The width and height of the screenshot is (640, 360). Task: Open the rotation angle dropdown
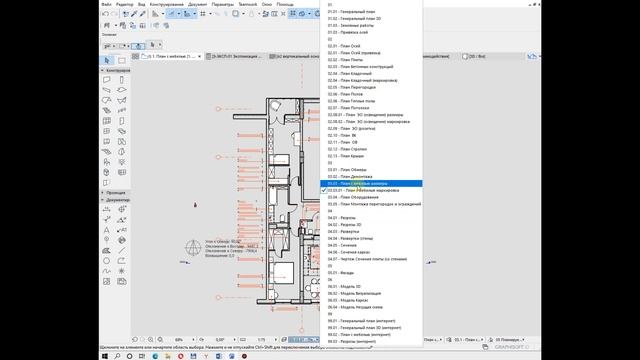(x=234, y=340)
